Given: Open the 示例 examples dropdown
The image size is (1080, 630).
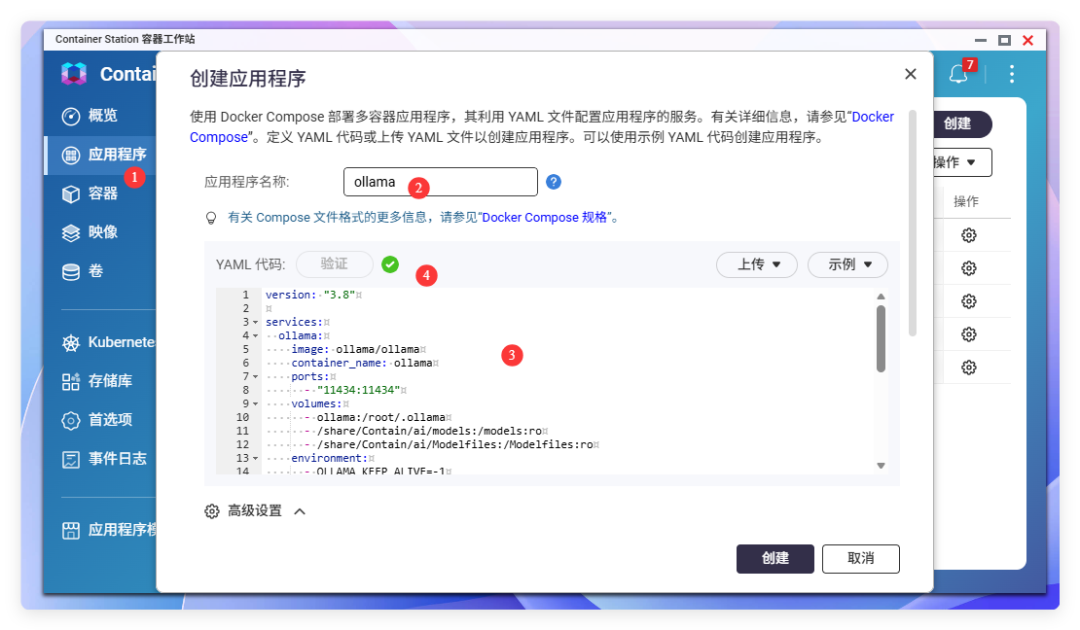Looking at the screenshot, I should click(848, 264).
